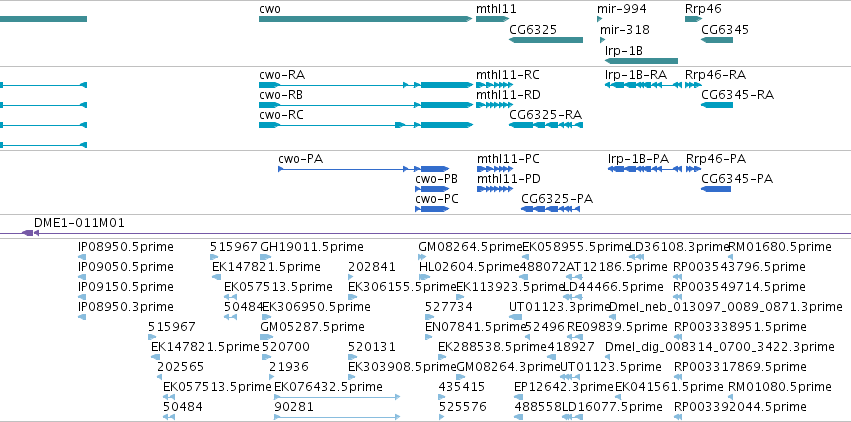The height and width of the screenshot is (422, 851).
Task: Select the mthl11 gene glyph
Action: click(492, 19)
